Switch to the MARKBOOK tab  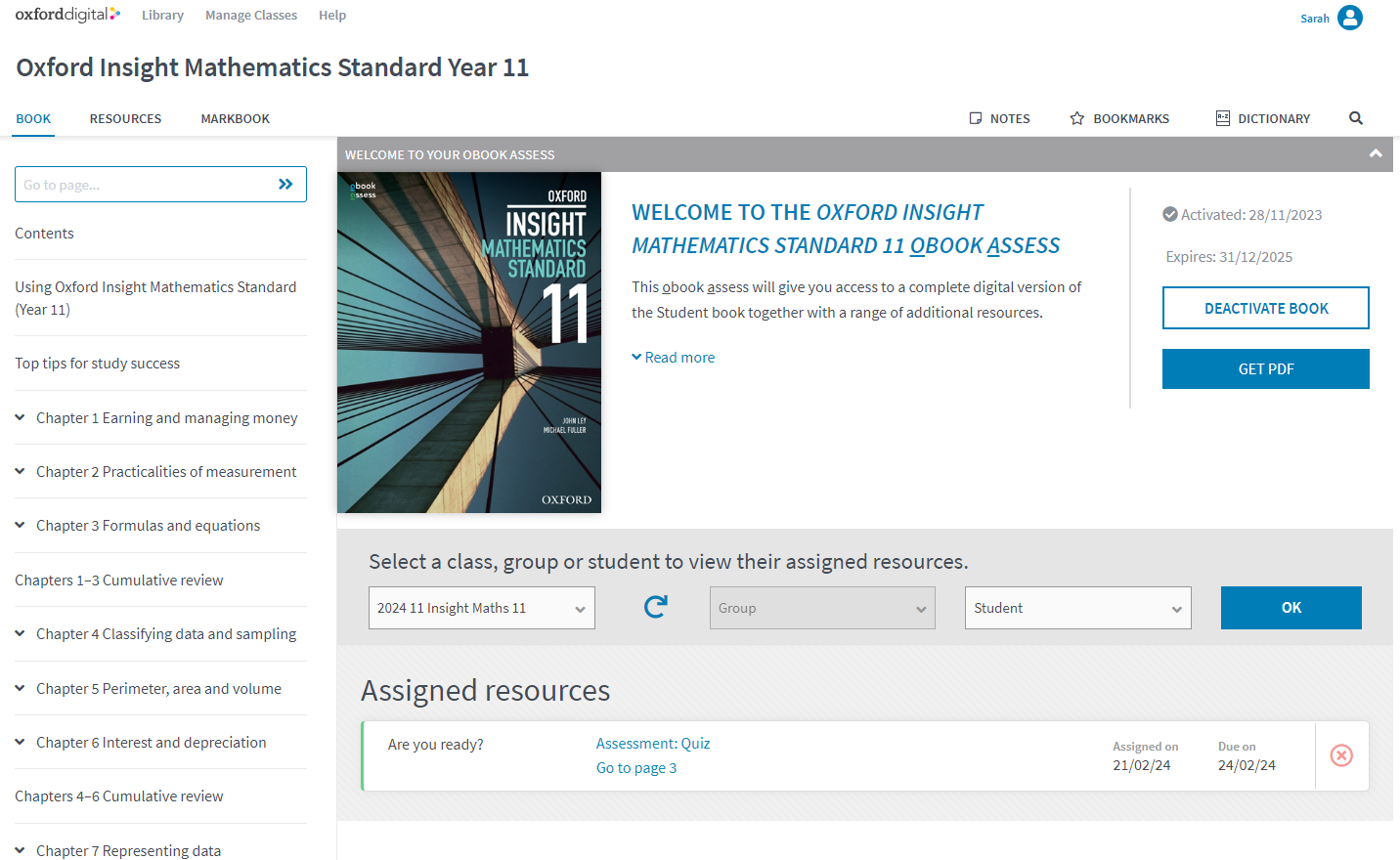click(236, 118)
